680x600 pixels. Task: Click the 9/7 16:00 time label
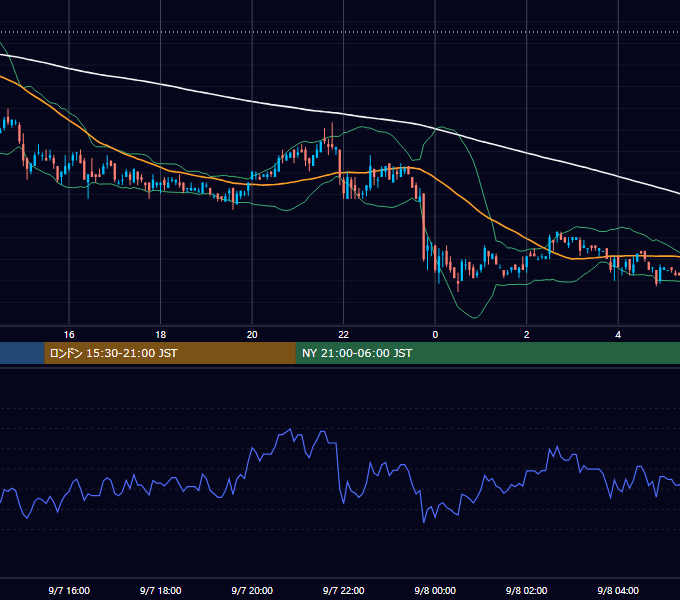[x=69, y=590]
